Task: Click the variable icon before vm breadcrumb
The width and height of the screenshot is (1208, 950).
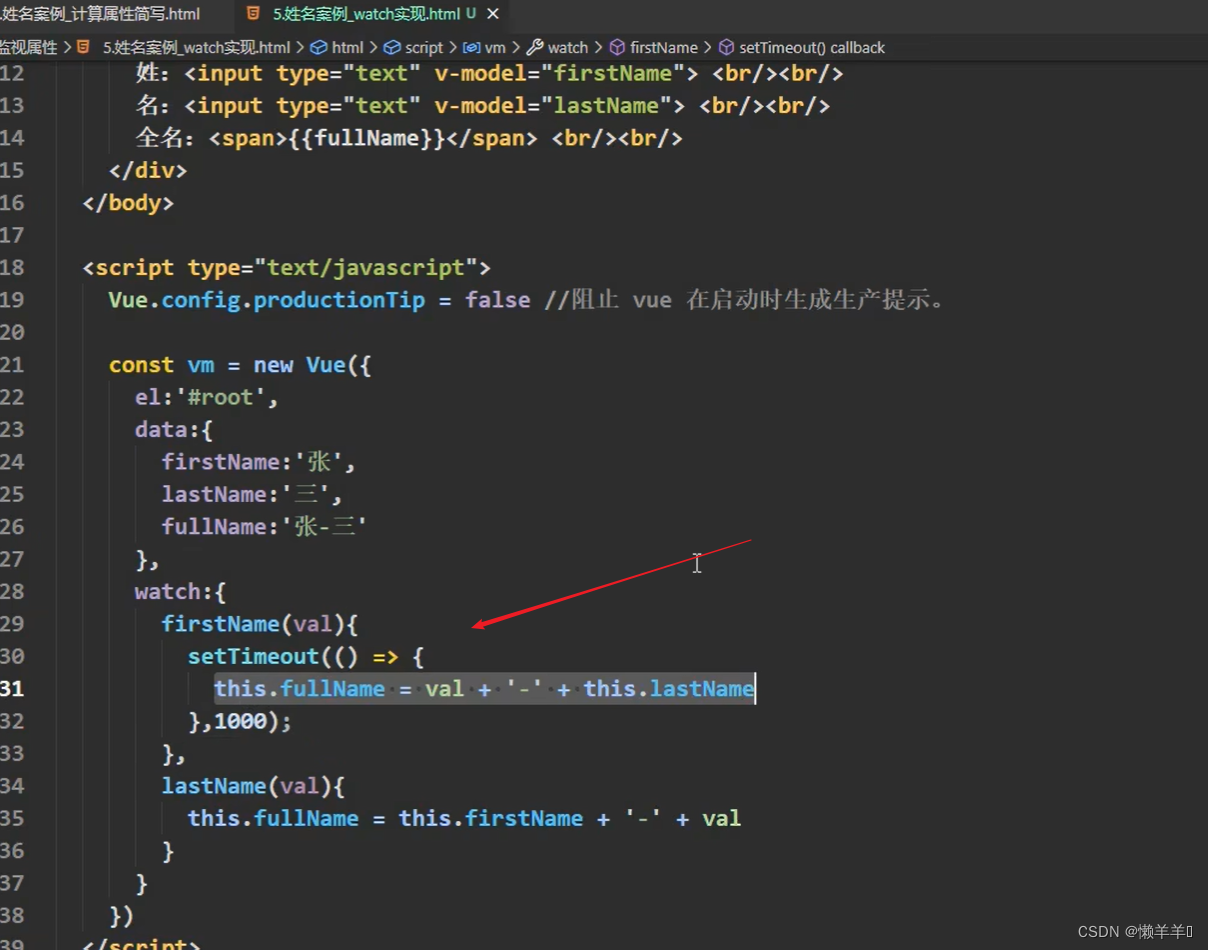Action: coord(471,47)
